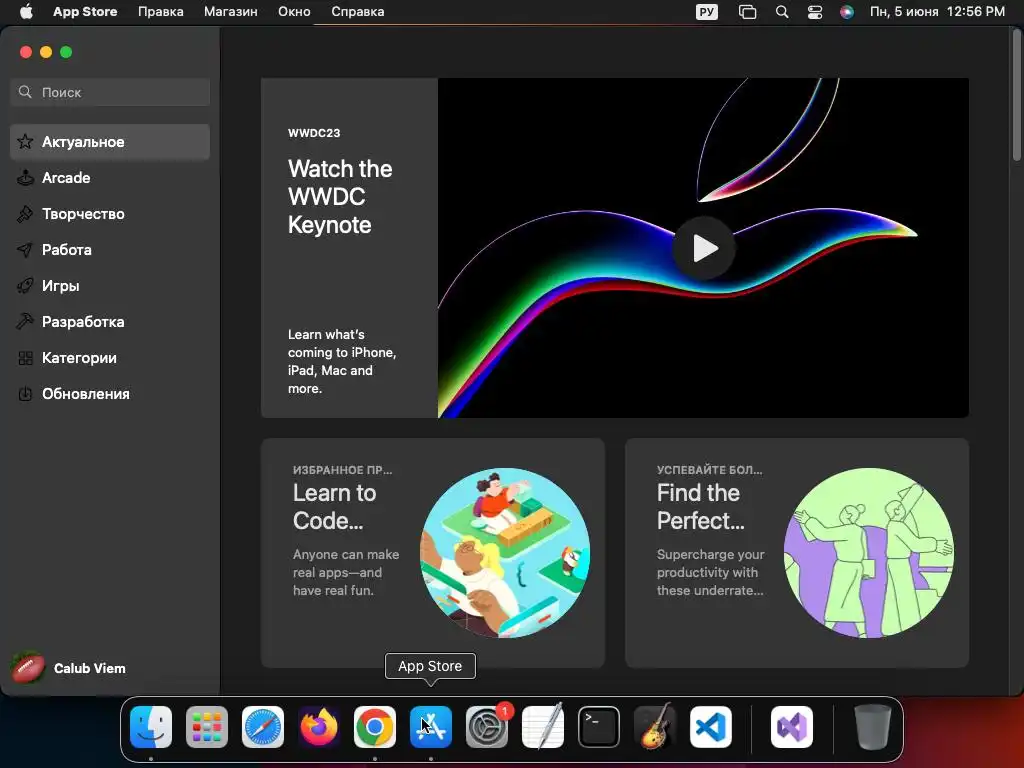Open the Watch the WWDC Keynote heading
Viewport: 1024px width, 768px height.
click(x=340, y=197)
